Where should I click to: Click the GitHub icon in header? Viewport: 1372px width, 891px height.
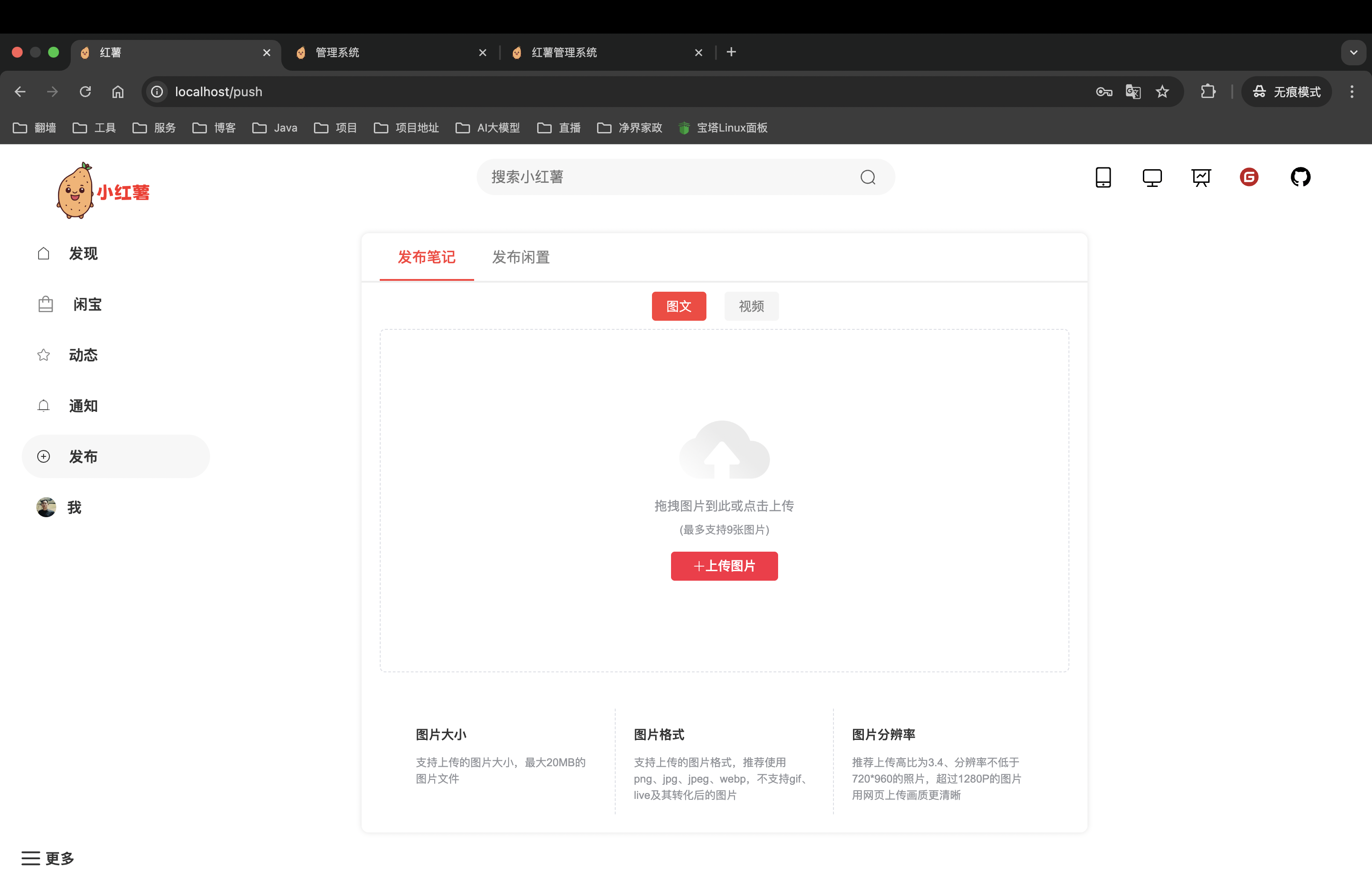click(x=1300, y=177)
